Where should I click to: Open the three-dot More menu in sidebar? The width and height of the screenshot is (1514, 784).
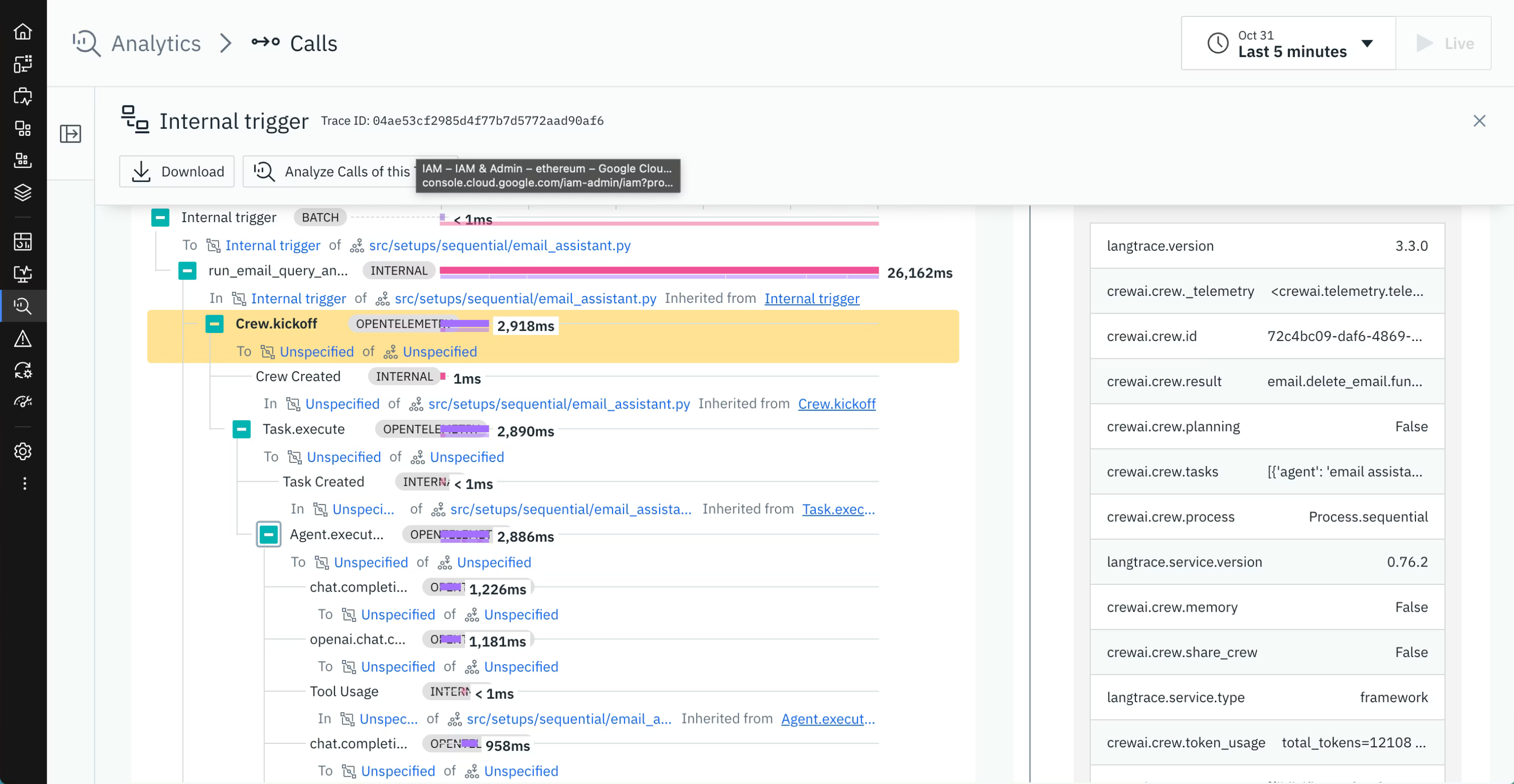pyautogui.click(x=24, y=483)
